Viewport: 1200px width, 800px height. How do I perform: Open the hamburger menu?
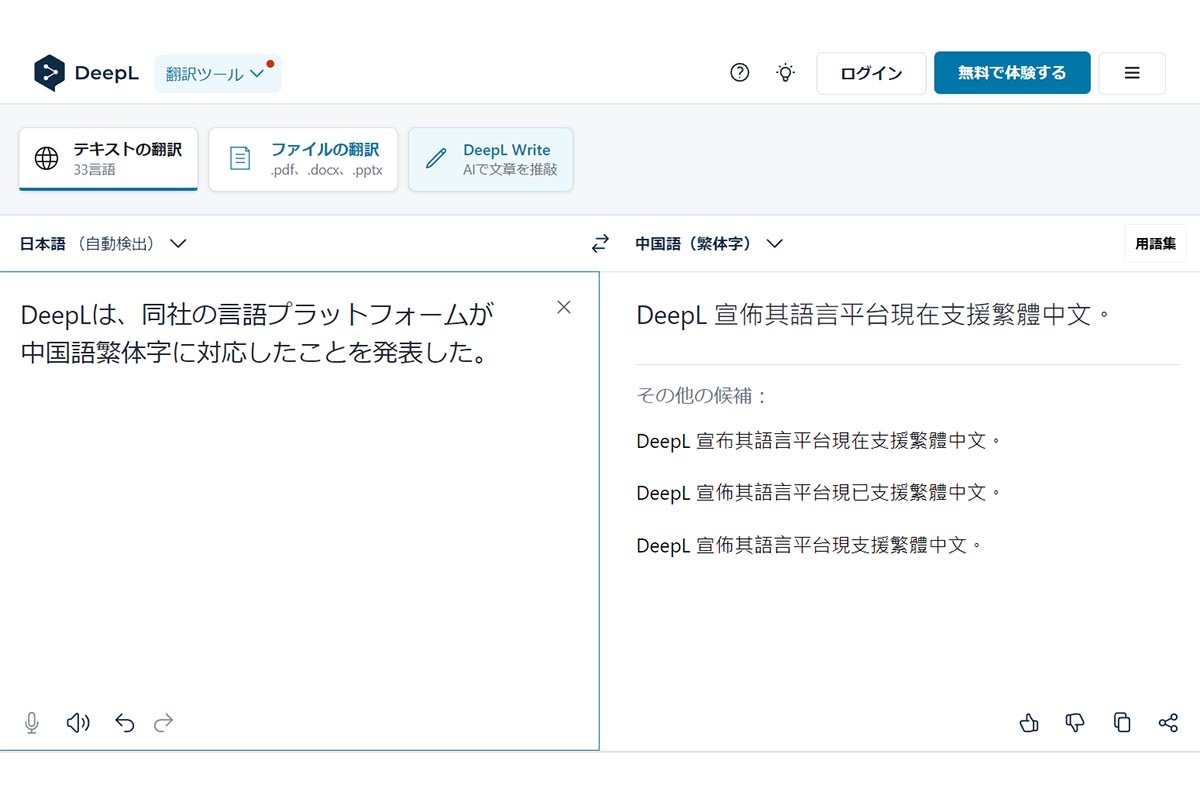[x=1131, y=72]
